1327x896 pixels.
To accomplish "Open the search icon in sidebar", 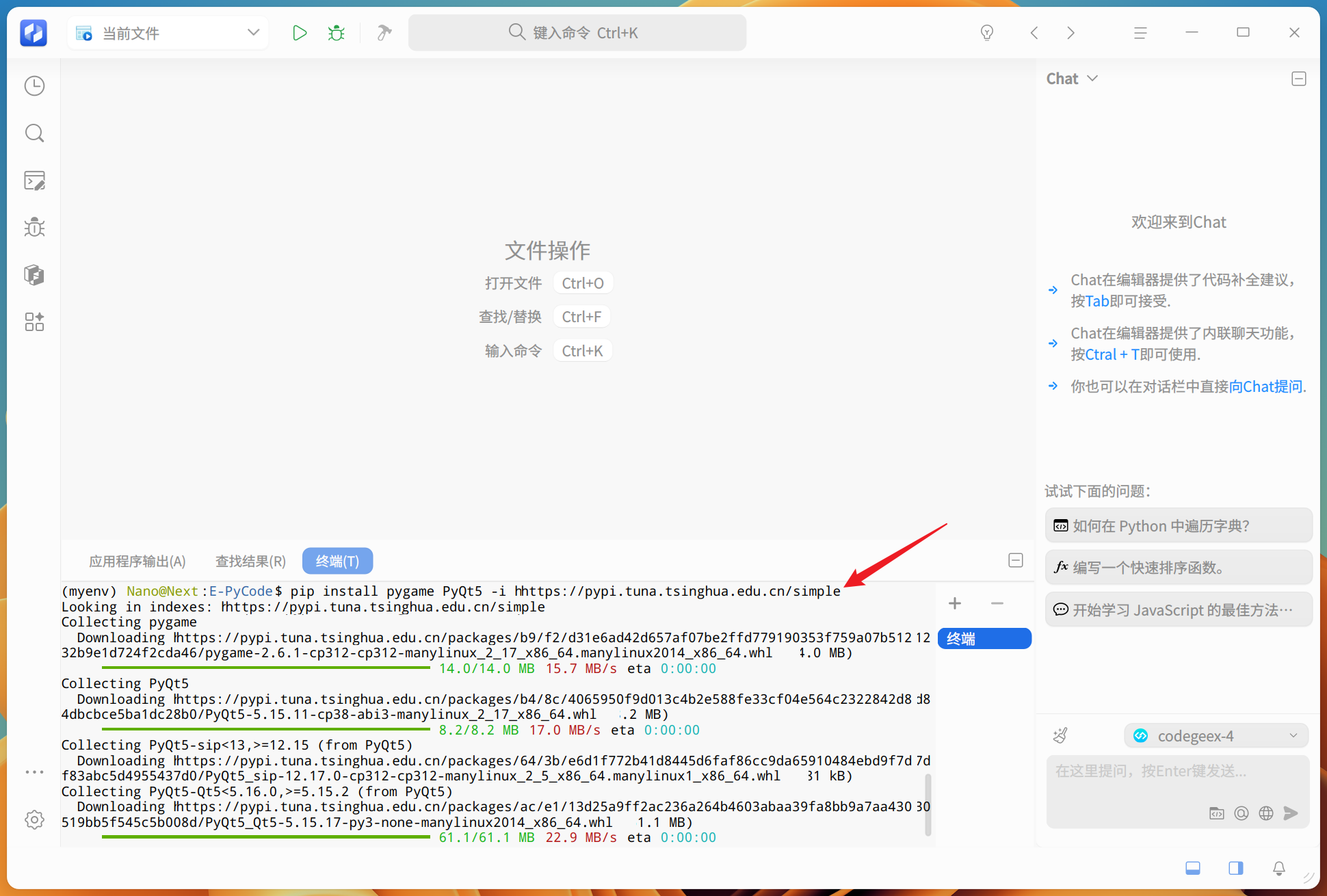I will coord(34,133).
